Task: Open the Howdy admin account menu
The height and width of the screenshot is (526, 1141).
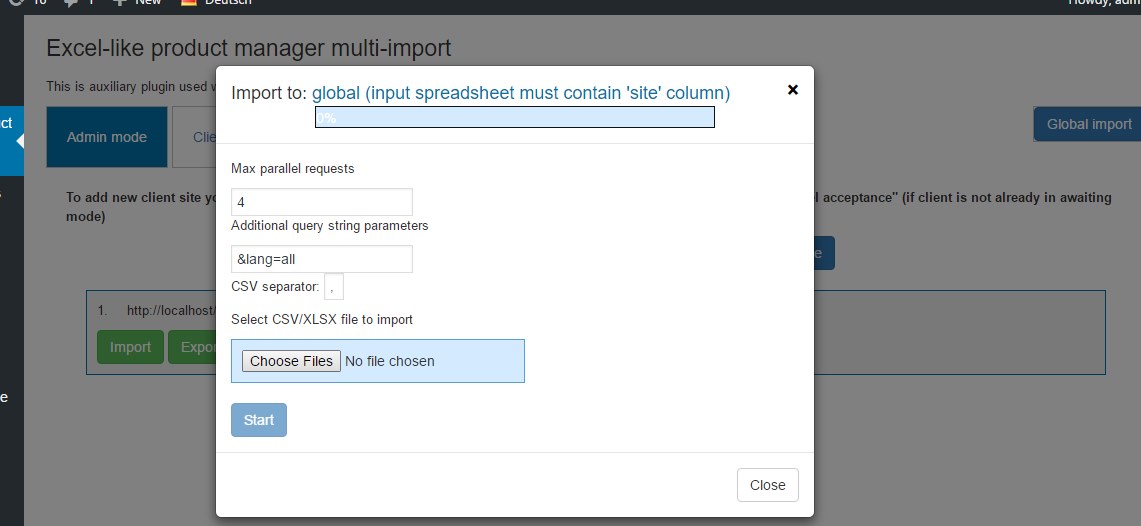Action: click(1103, 2)
